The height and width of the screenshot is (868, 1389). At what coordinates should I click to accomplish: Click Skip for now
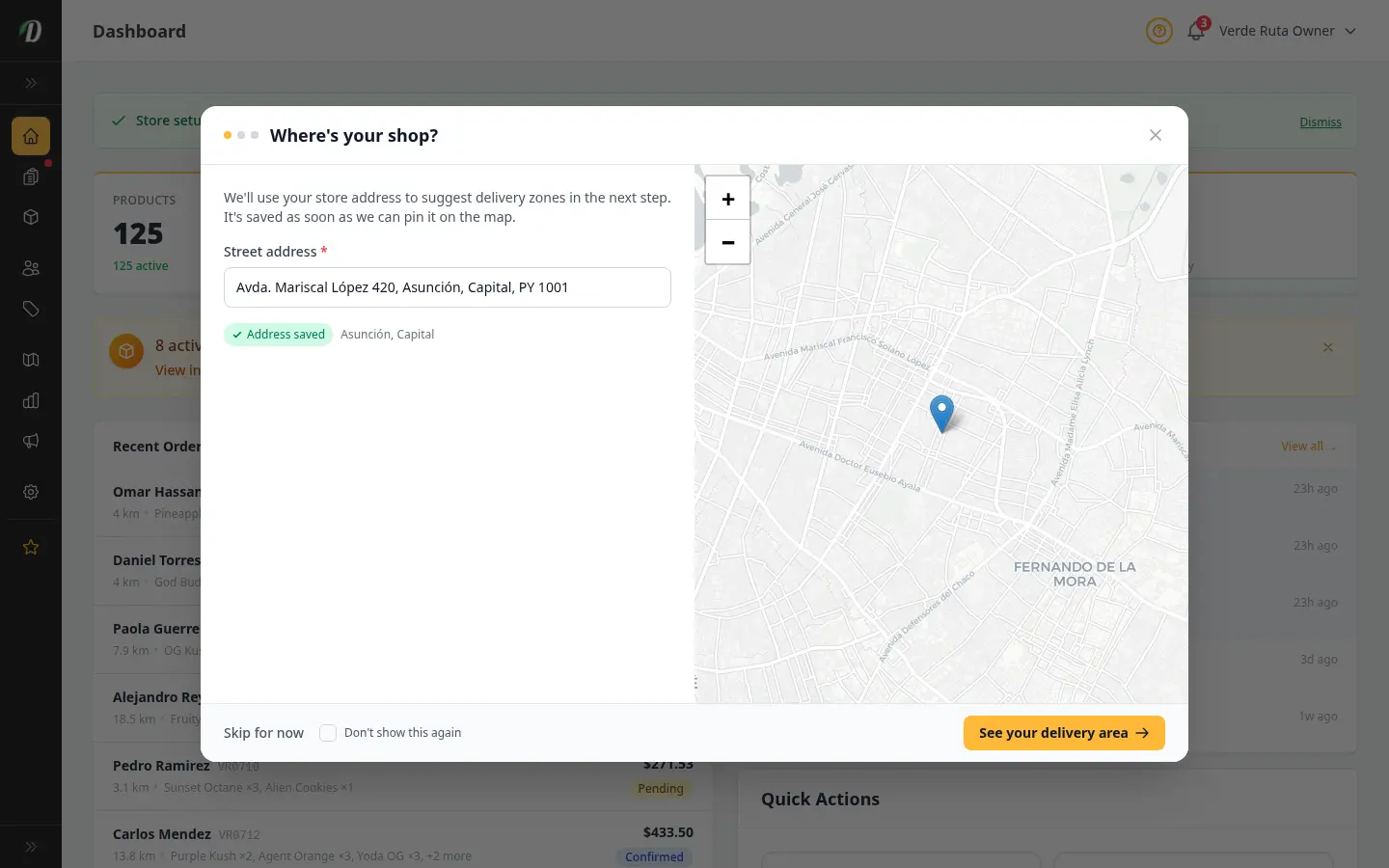(263, 733)
